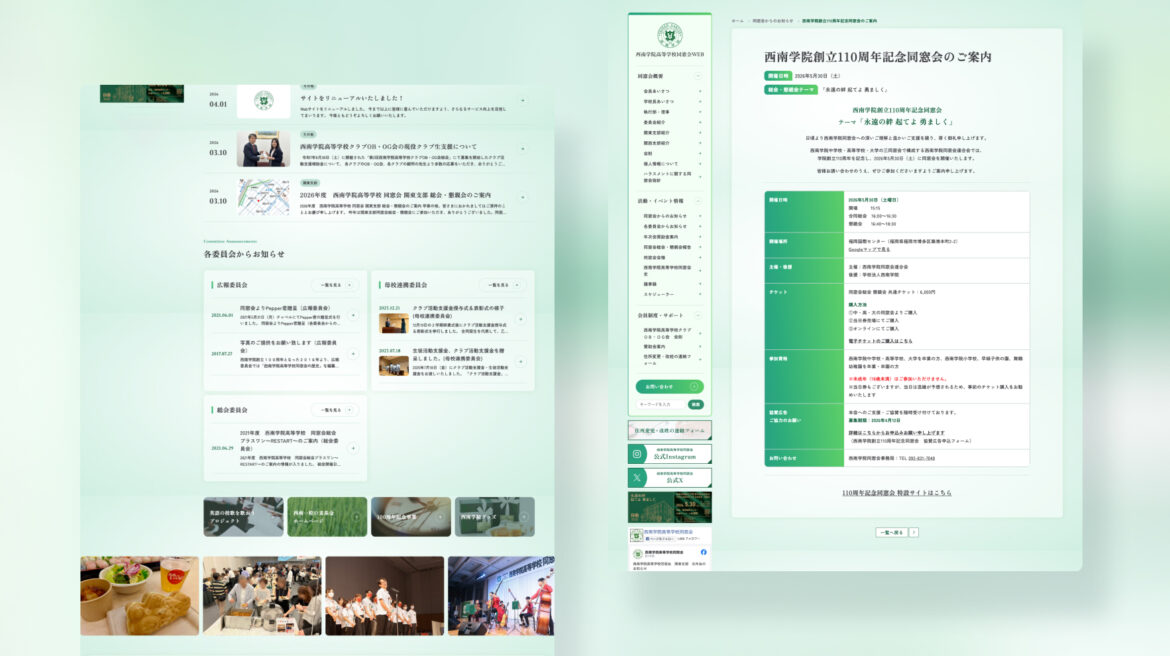Open the 公式X banner

click(x=669, y=479)
